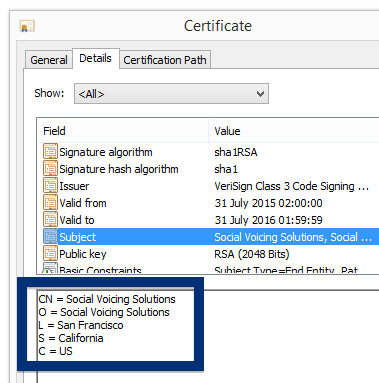Click the Field column header
The image size is (379, 383).
coord(123,131)
